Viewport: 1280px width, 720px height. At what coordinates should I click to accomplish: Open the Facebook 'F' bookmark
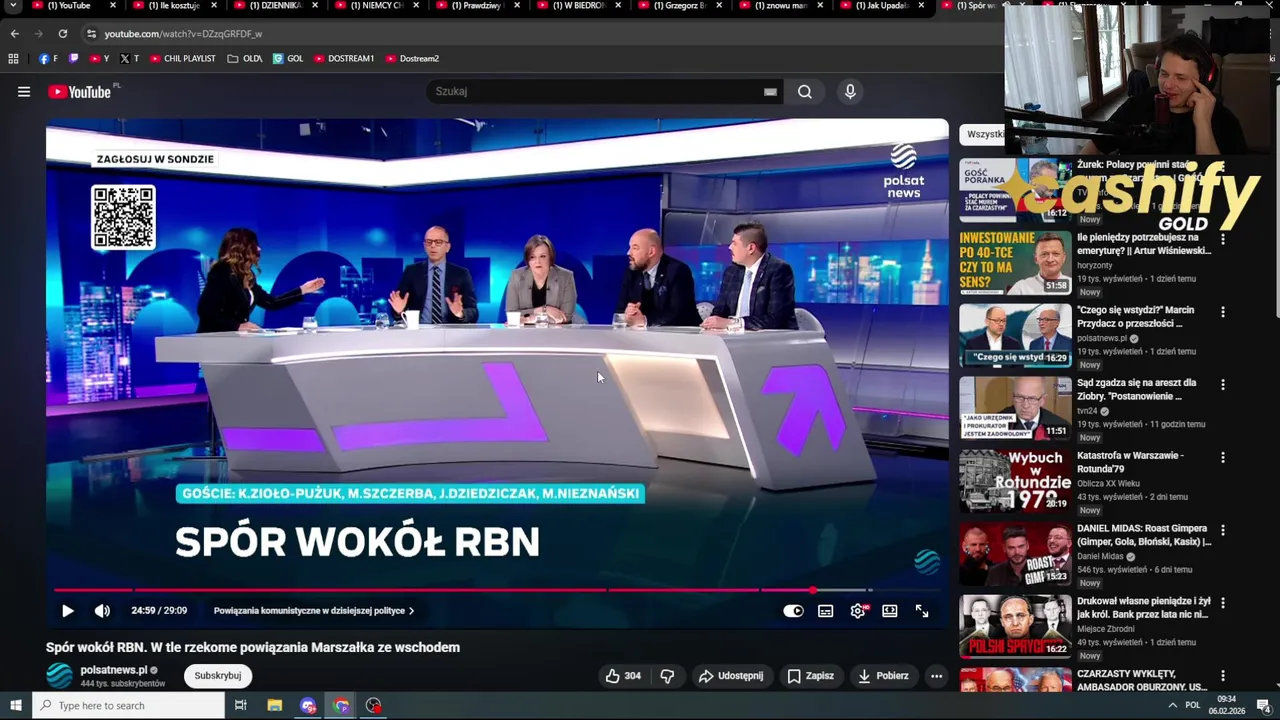click(48, 59)
